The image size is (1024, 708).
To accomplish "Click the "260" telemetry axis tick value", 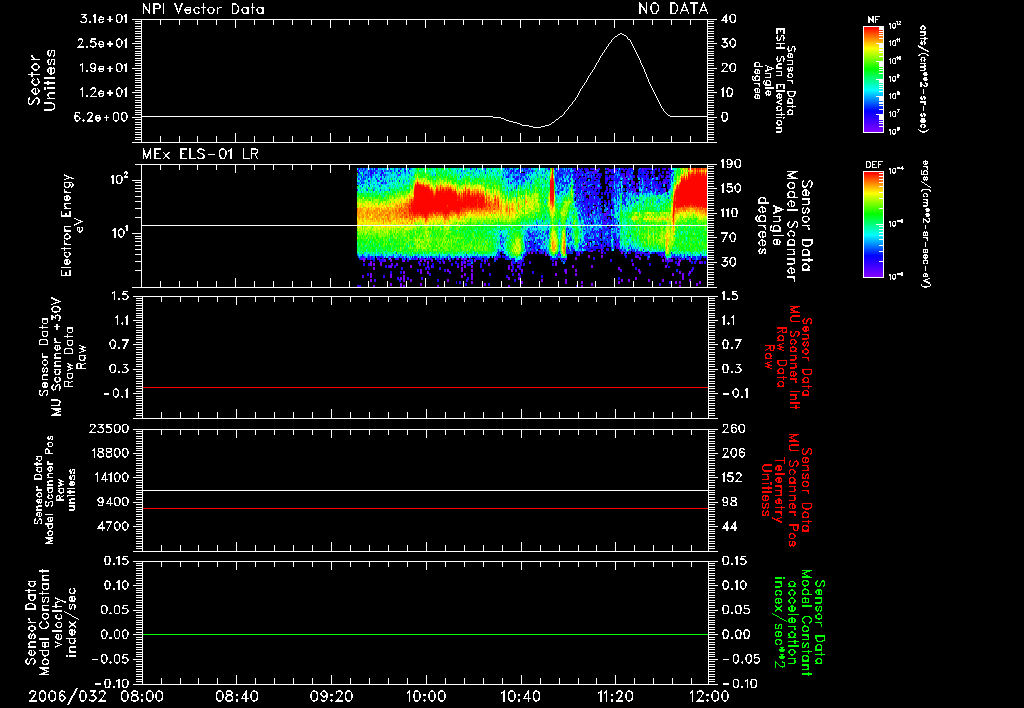I will point(733,428).
